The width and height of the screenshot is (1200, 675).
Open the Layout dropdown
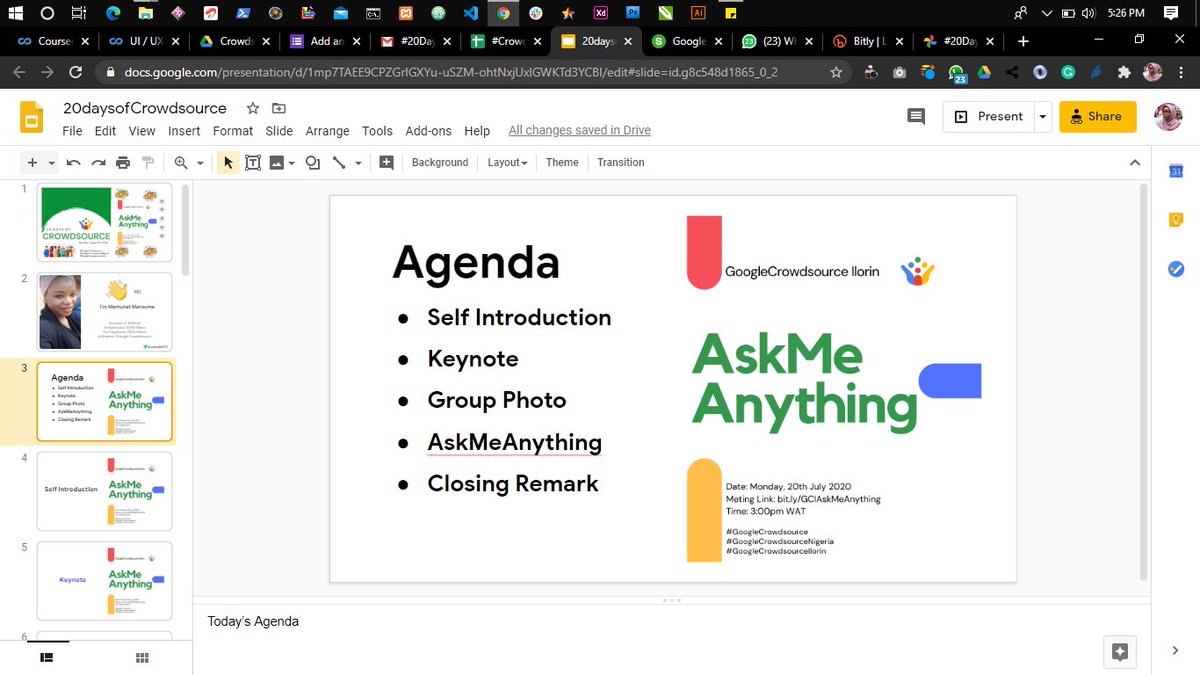(507, 162)
